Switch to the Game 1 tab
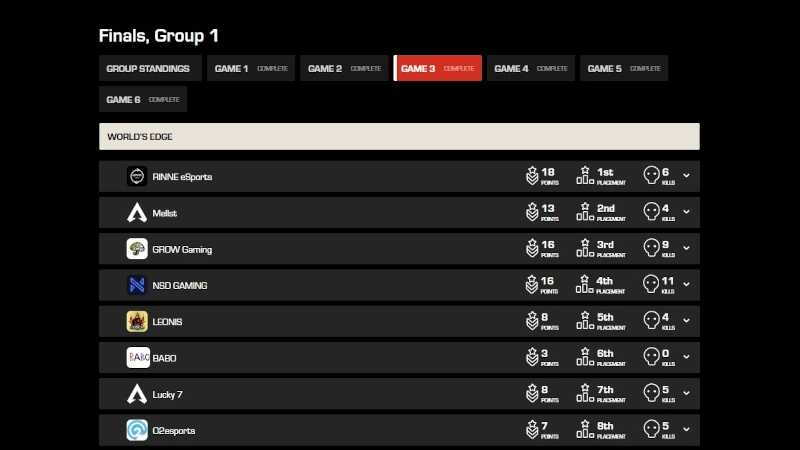 [251, 68]
